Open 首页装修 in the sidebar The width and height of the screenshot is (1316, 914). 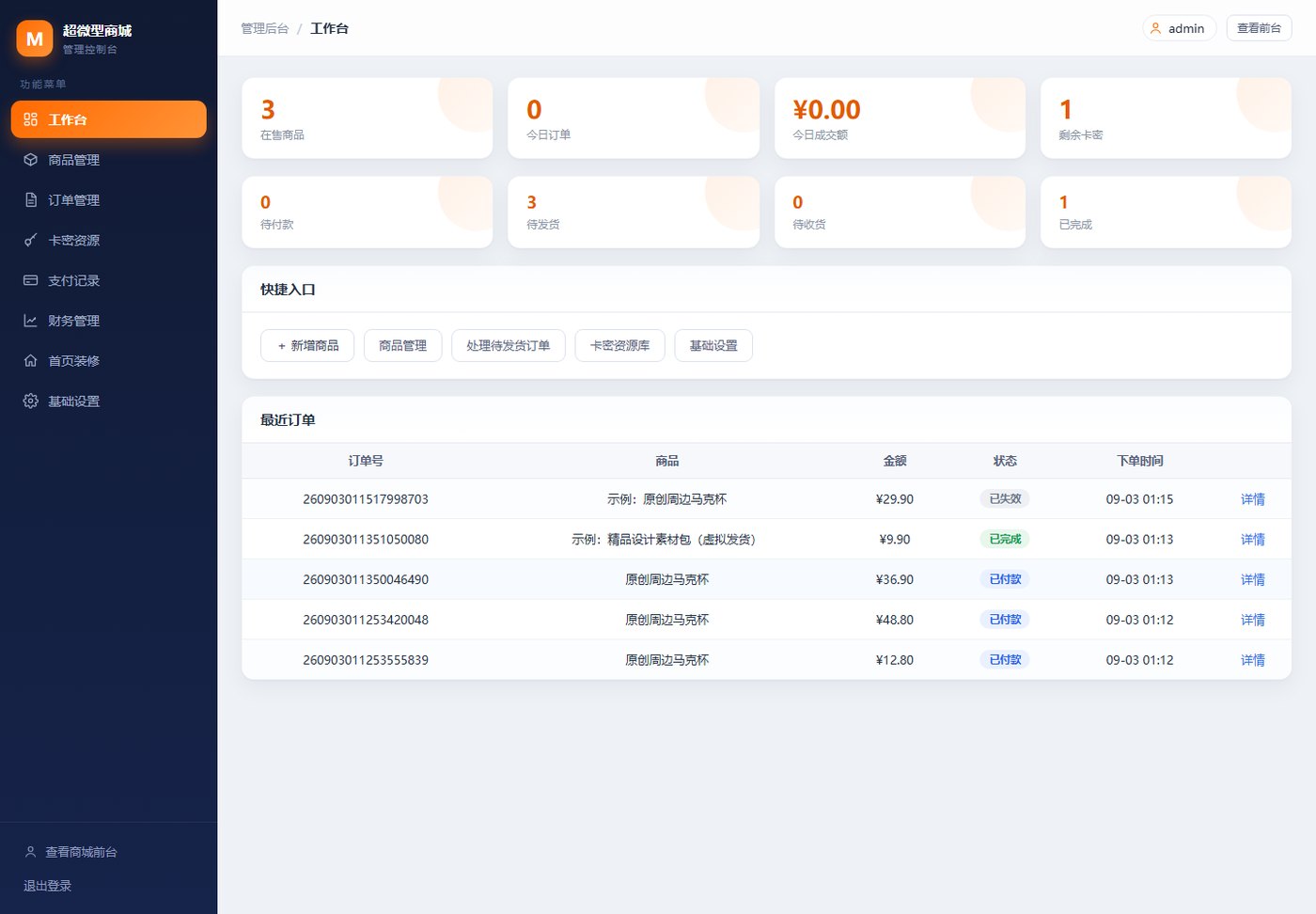[109, 361]
